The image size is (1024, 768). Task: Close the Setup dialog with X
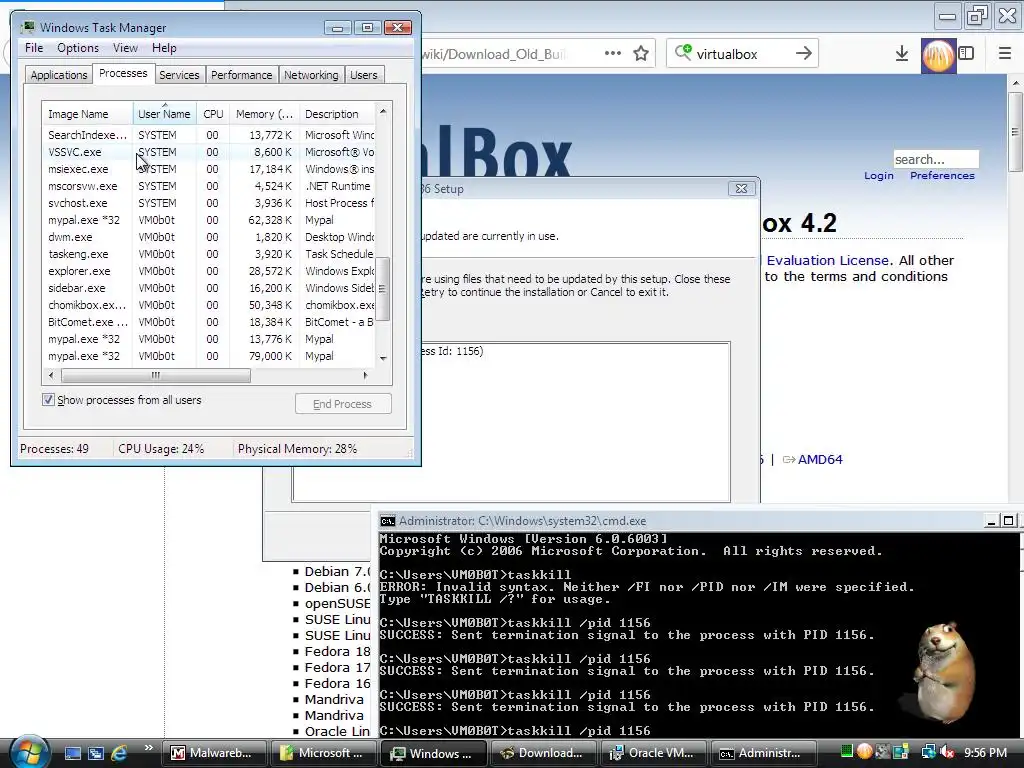click(741, 189)
